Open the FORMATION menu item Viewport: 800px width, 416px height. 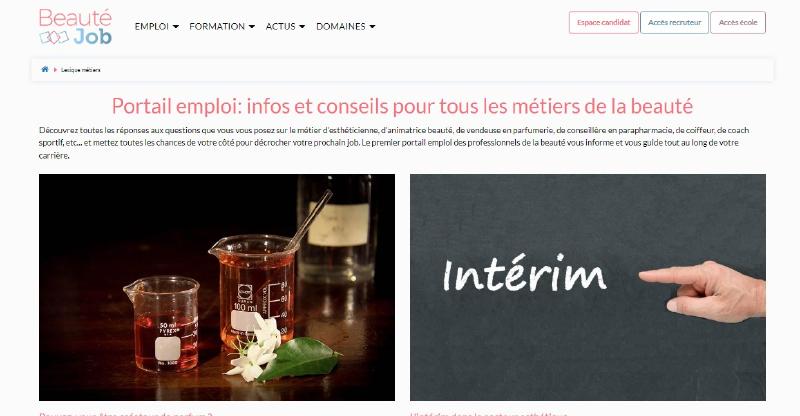pyautogui.click(x=217, y=27)
